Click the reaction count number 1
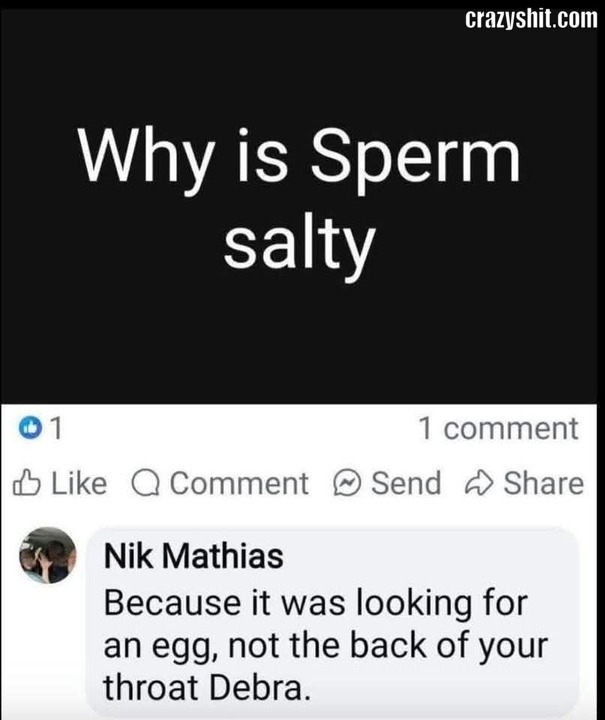This screenshot has height=720, width=605. click(56, 428)
